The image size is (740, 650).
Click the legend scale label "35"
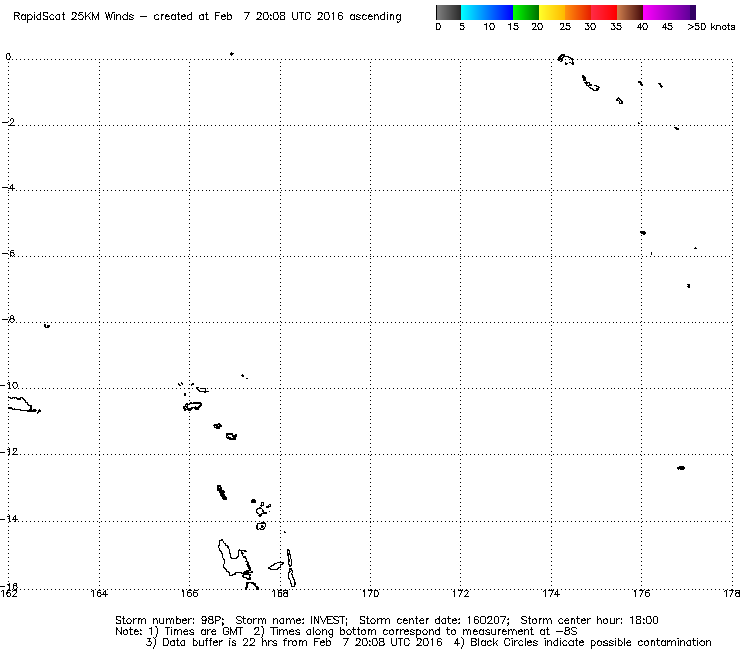(616, 27)
